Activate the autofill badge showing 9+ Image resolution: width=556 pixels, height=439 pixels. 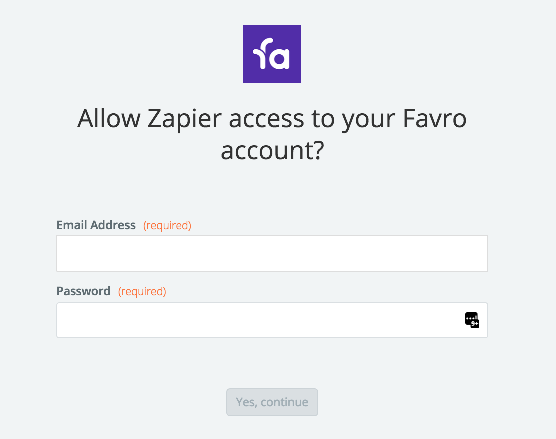(x=475, y=323)
